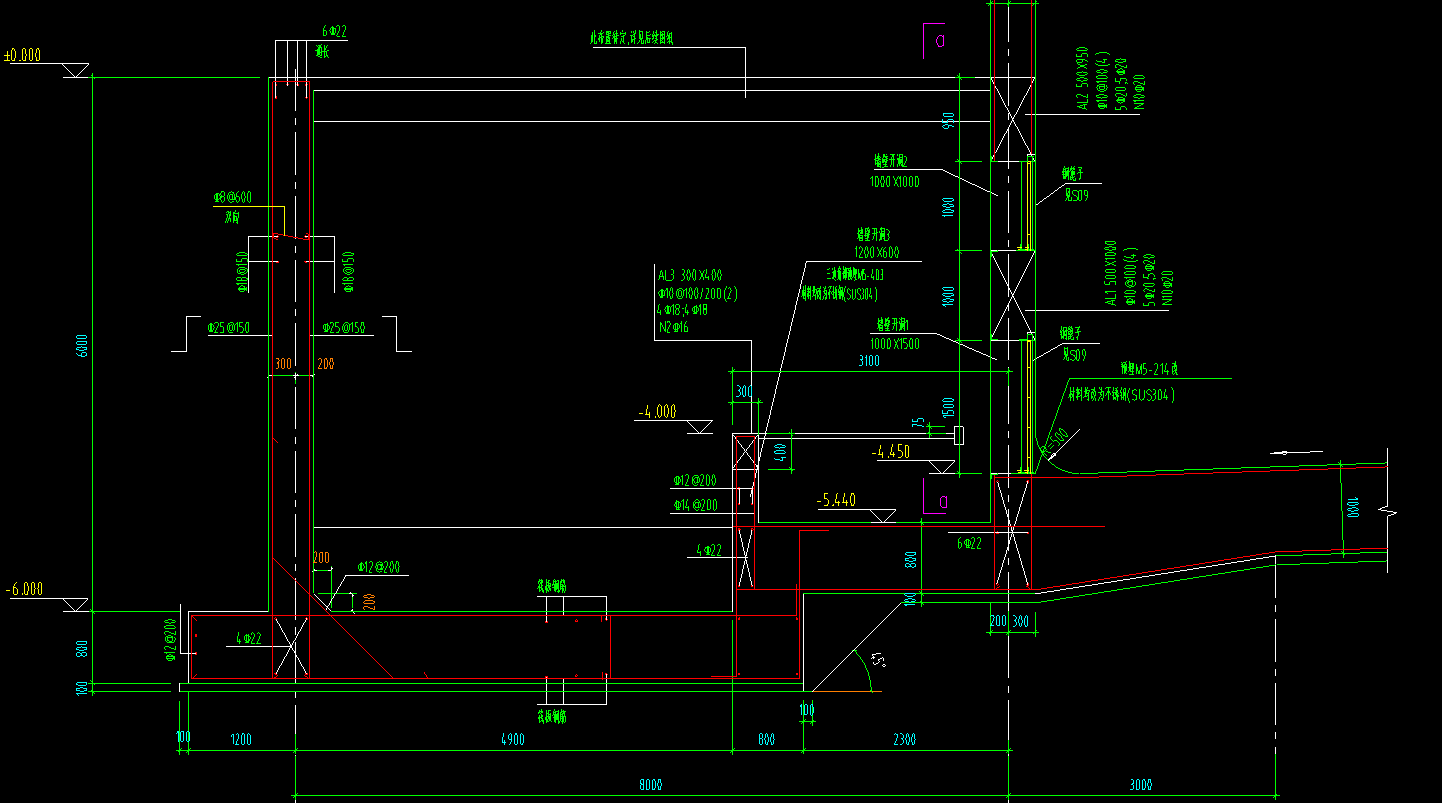Click the 8000 overall dimension value

pos(651,785)
